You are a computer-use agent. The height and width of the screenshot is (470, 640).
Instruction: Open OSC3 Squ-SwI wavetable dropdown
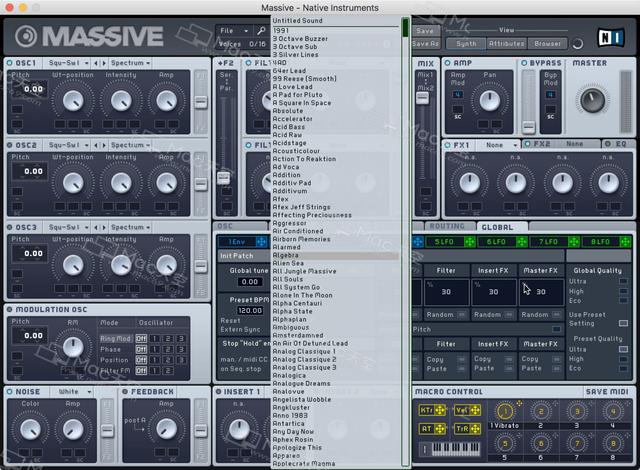(x=68, y=227)
